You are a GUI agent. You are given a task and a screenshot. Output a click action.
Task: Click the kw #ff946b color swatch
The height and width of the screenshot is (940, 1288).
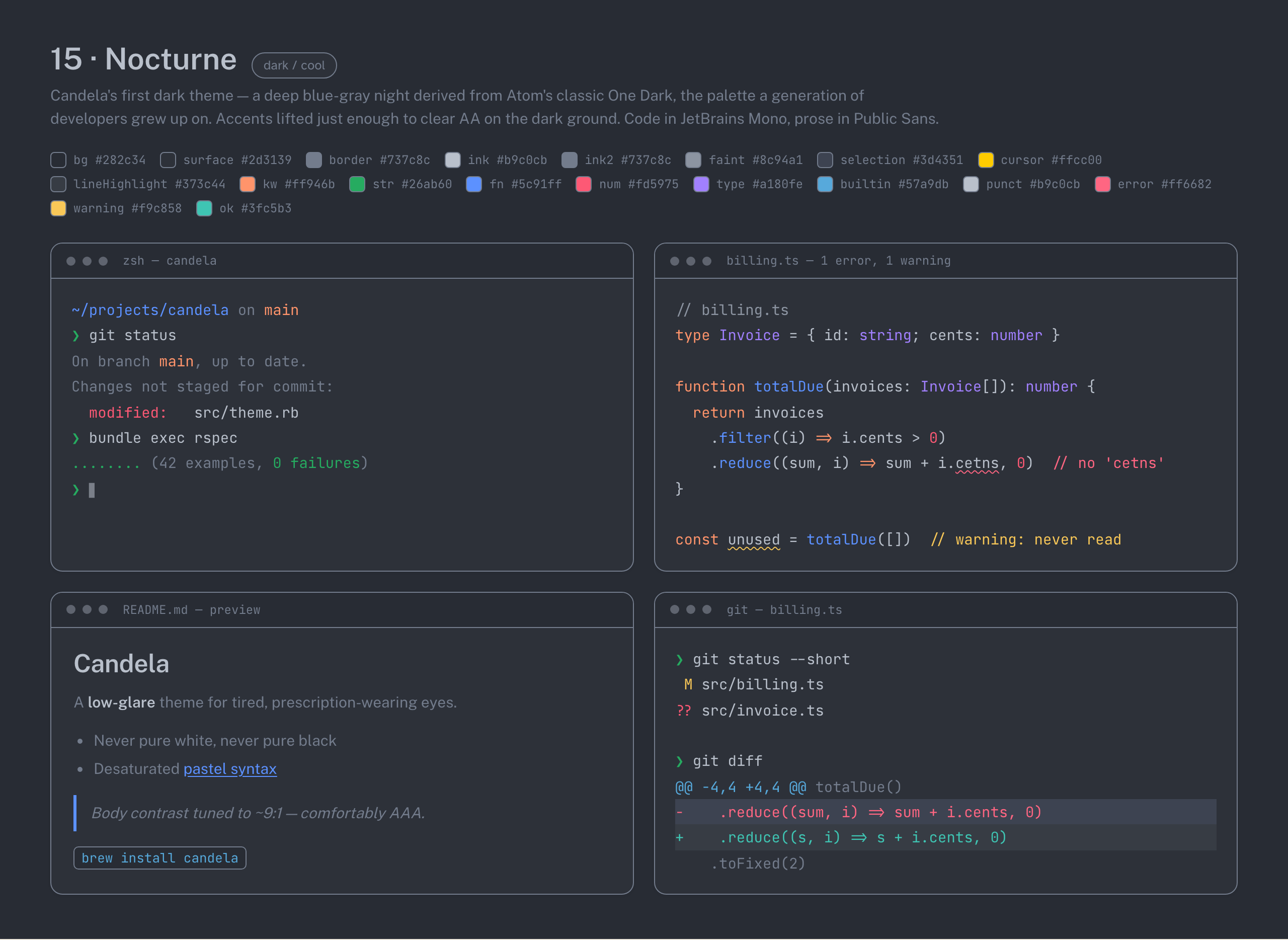click(x=248, y=184)
